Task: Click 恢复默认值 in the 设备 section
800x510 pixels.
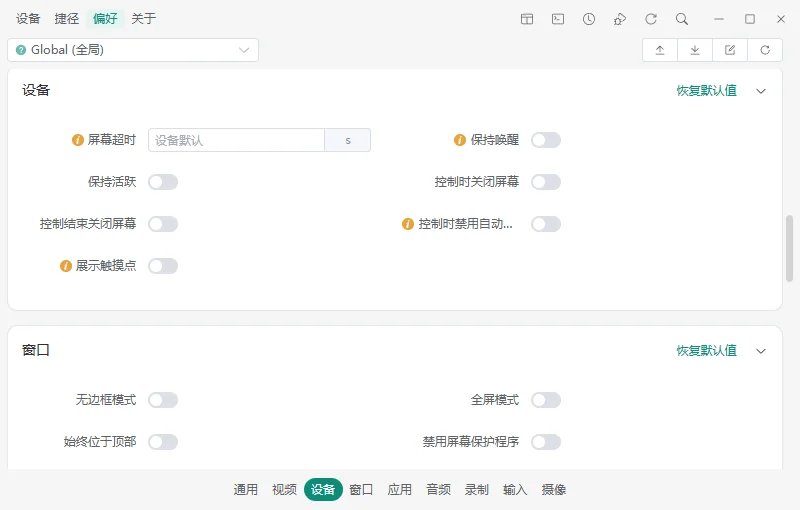Action: tap(707, 91)
